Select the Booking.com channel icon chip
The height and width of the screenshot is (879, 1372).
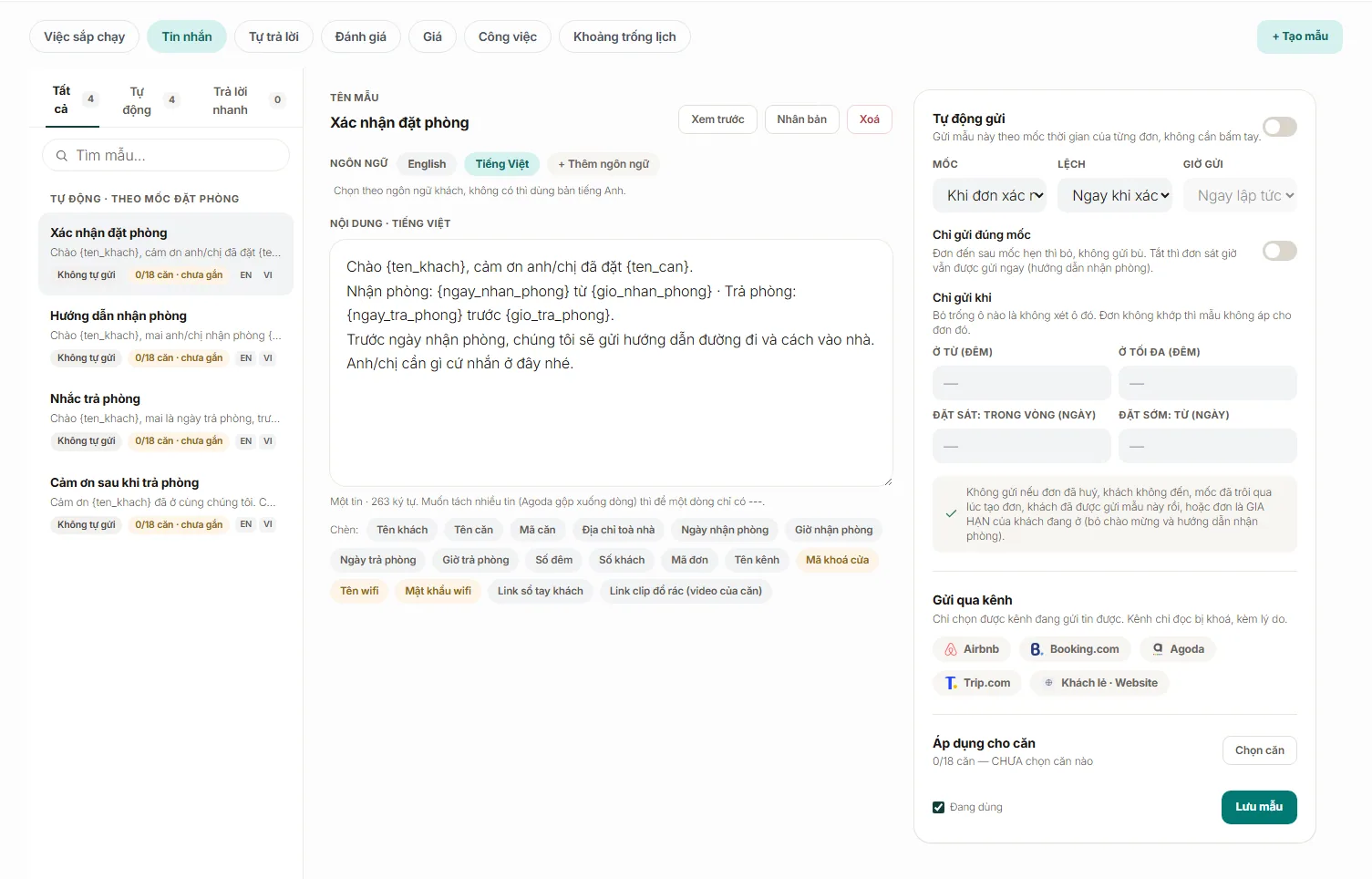click(1075, 649)
